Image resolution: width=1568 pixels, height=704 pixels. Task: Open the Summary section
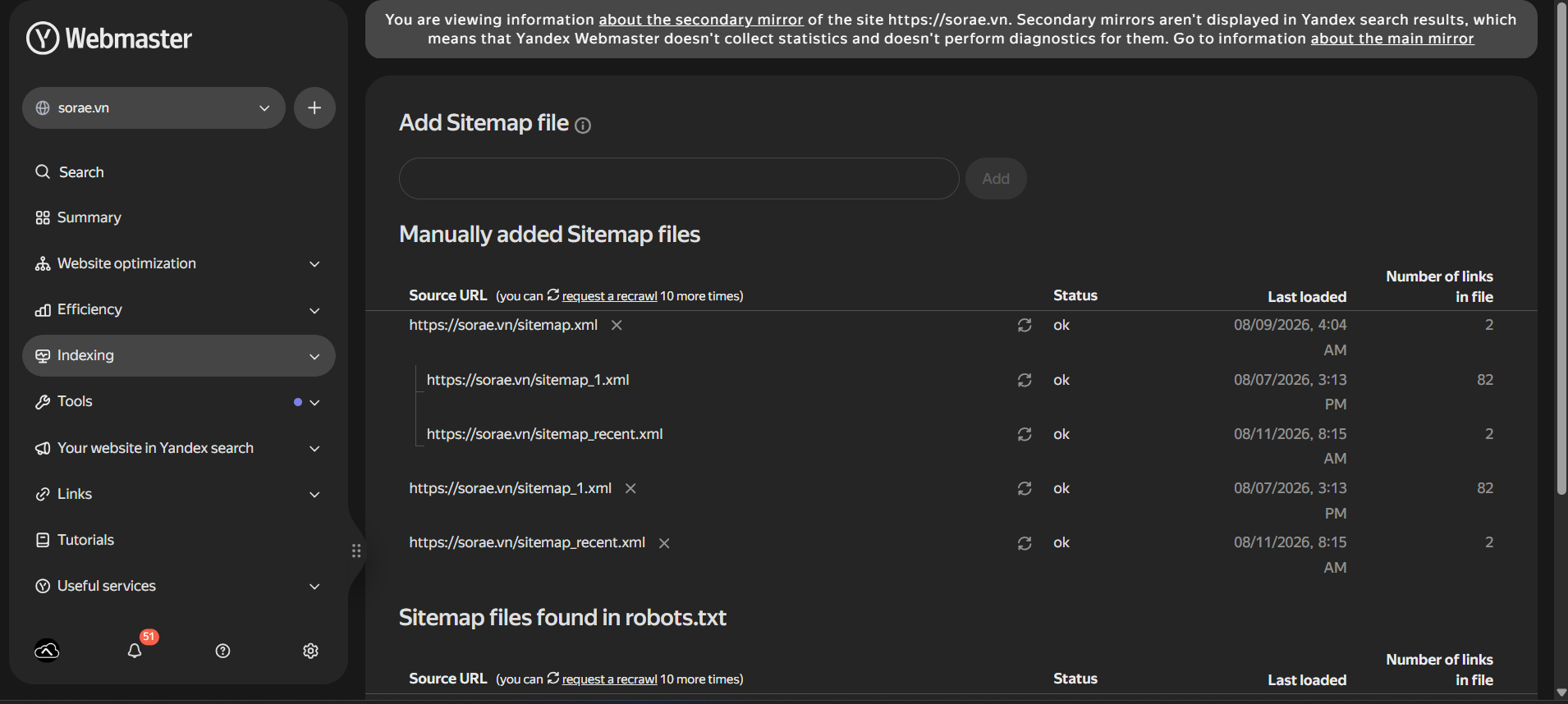tap(89, 217)
